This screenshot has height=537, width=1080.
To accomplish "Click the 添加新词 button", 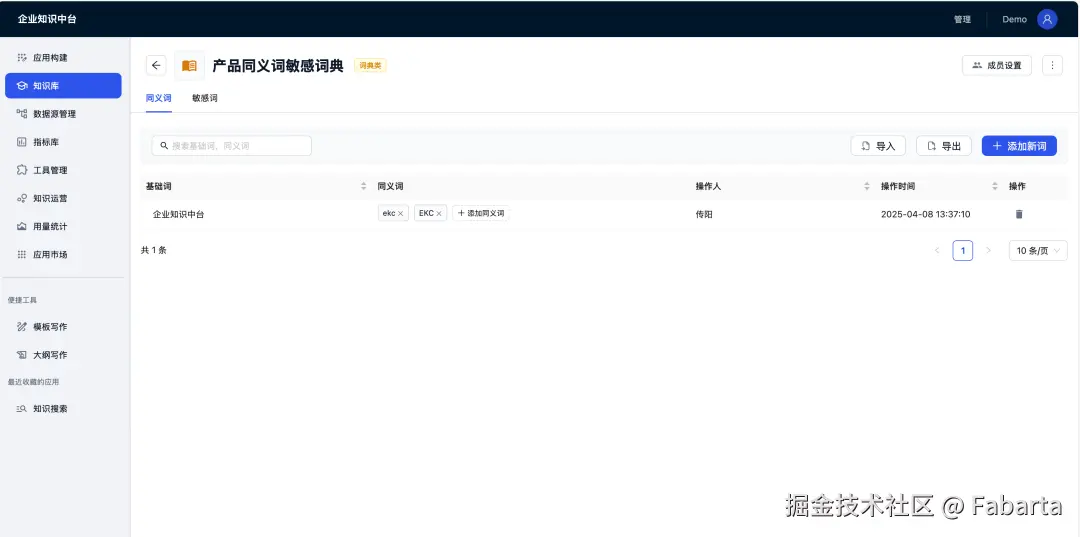I will 1019,146.
